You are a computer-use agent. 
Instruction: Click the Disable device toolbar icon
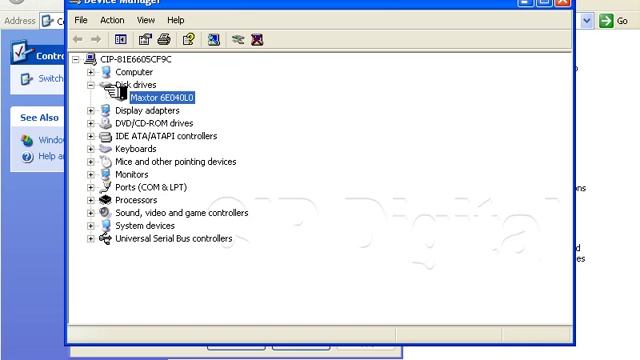tap(238, 40)
